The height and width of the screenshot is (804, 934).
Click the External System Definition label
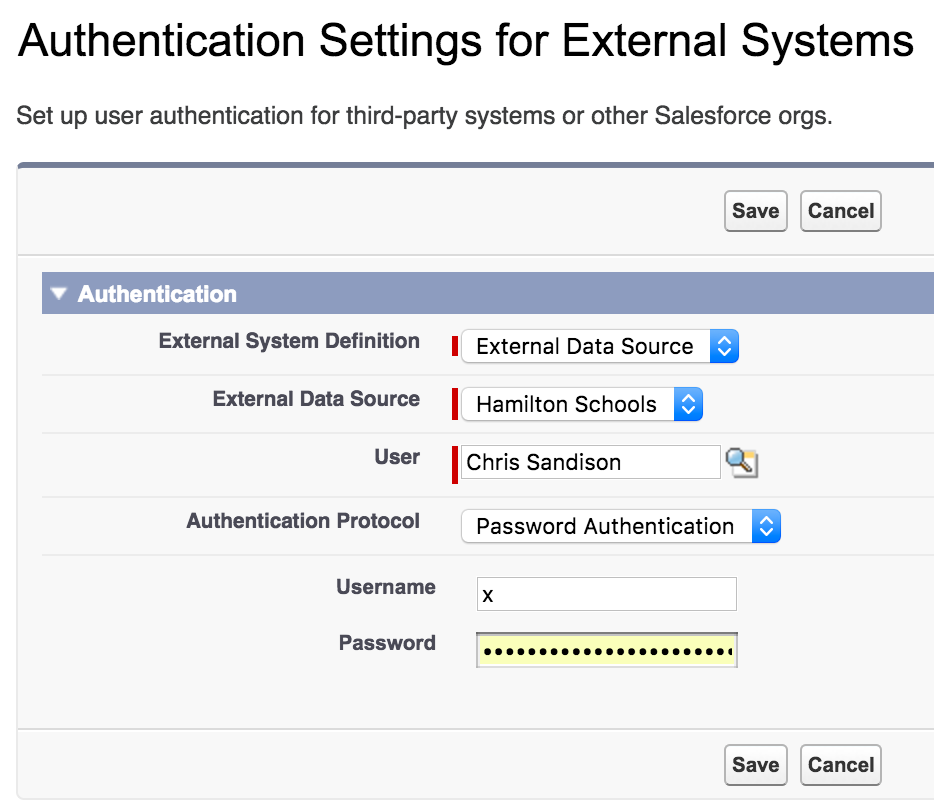[x=289, y=341]
